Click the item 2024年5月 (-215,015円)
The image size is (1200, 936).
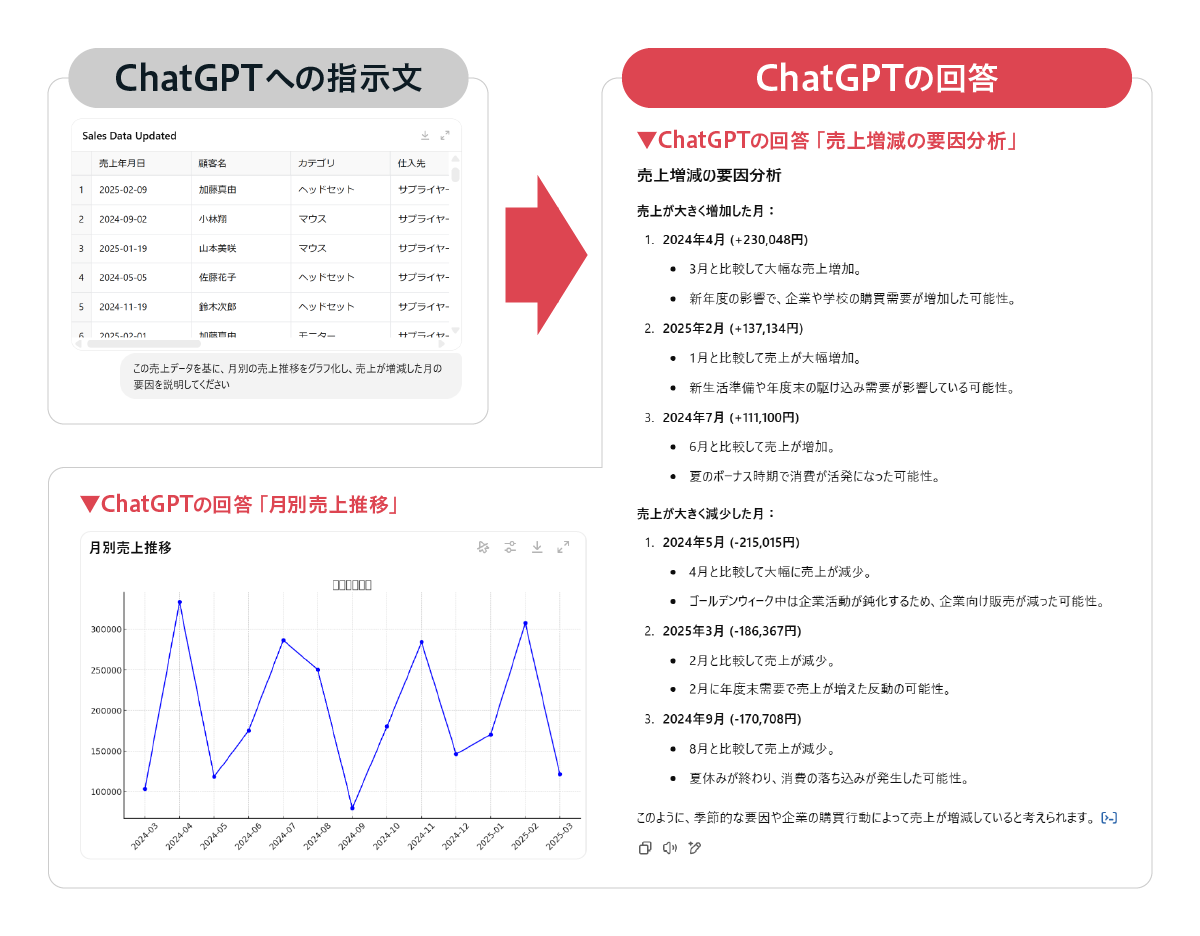coord(731,543)
